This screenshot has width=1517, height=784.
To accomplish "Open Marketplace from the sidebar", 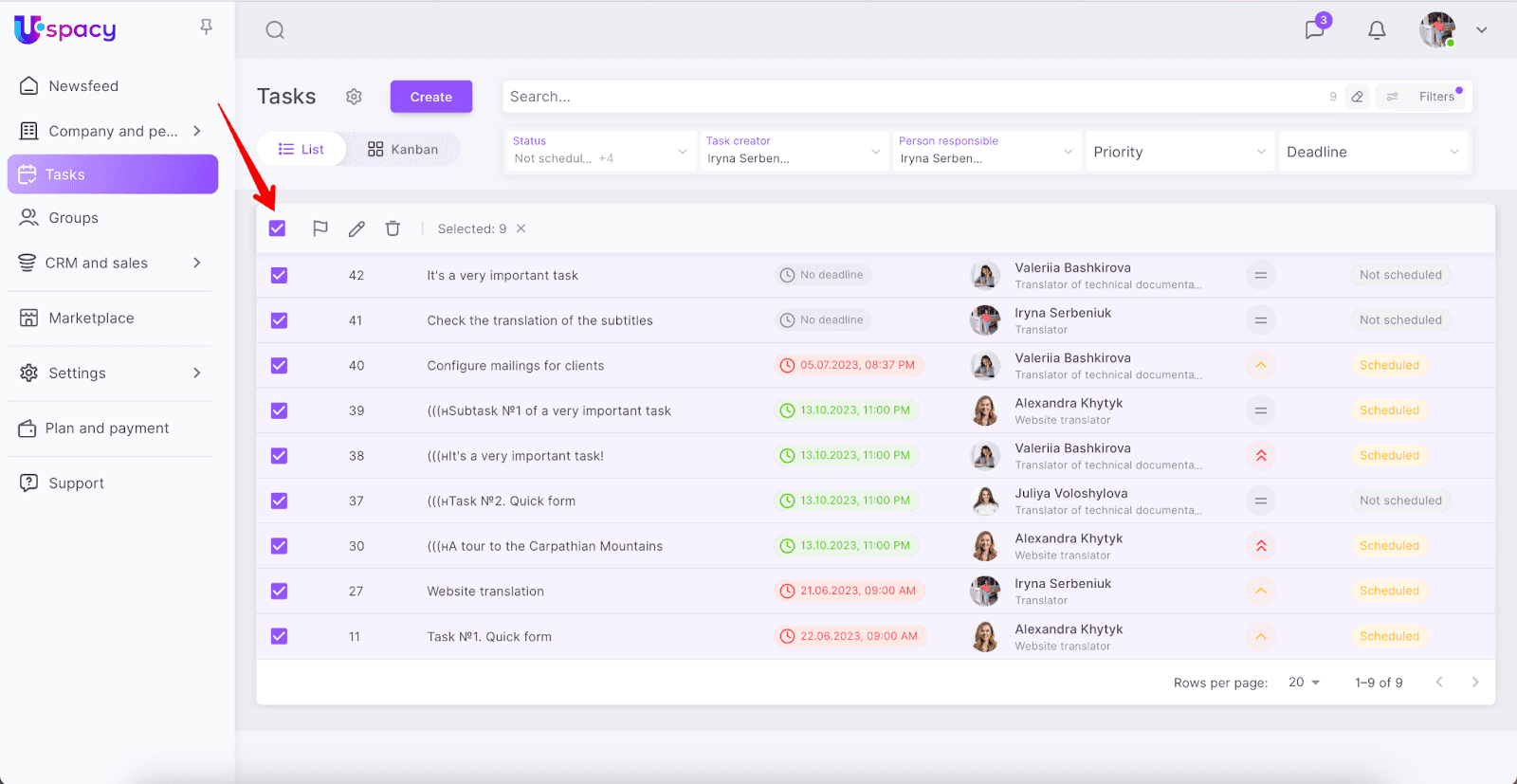I will [91, 319].
